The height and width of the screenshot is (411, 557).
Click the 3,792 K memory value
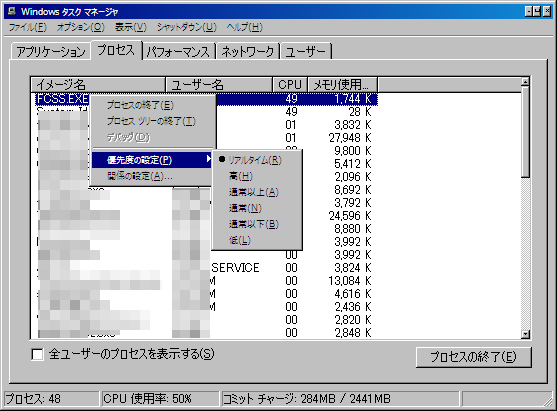pyautogui.click(x=353, y=203)
